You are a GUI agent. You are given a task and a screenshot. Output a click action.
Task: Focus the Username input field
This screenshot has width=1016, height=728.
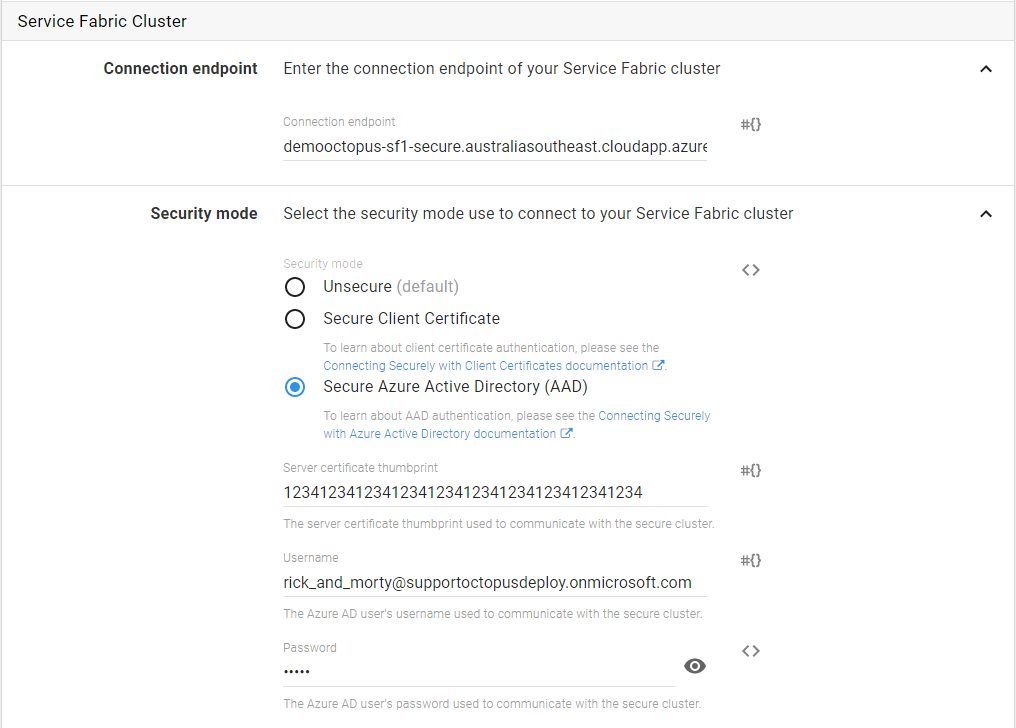tap(494, 582)
